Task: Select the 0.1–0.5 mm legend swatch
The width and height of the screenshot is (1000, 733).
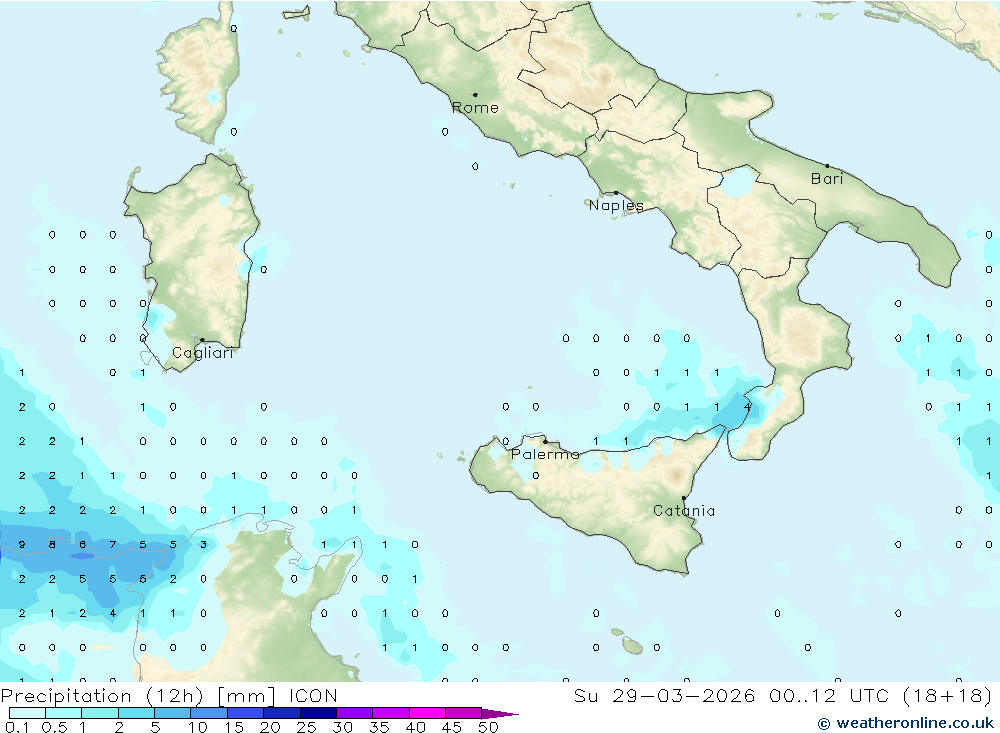Action: point(27,713)
